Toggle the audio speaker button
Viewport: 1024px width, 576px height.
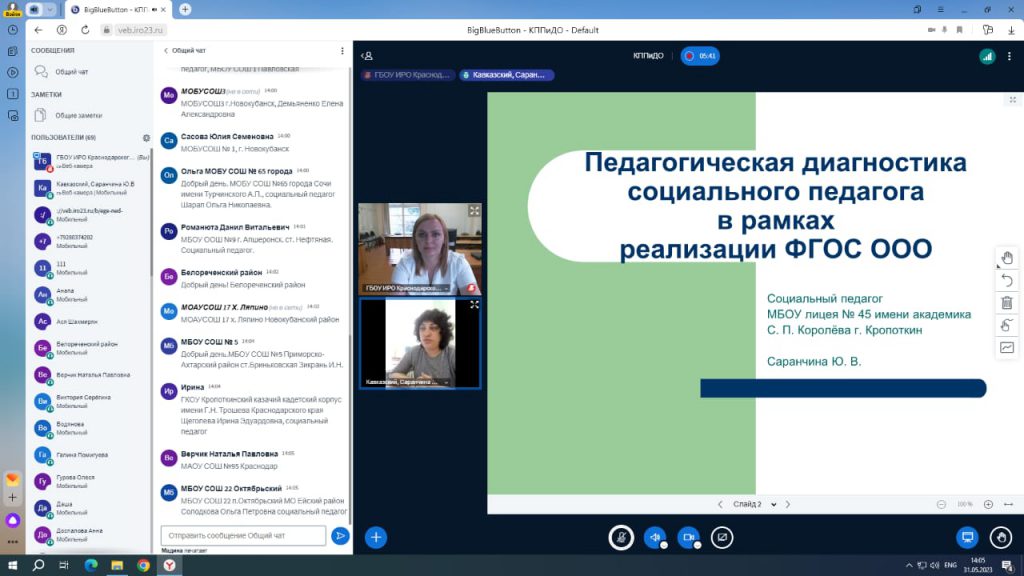click(x=654, y=537)
